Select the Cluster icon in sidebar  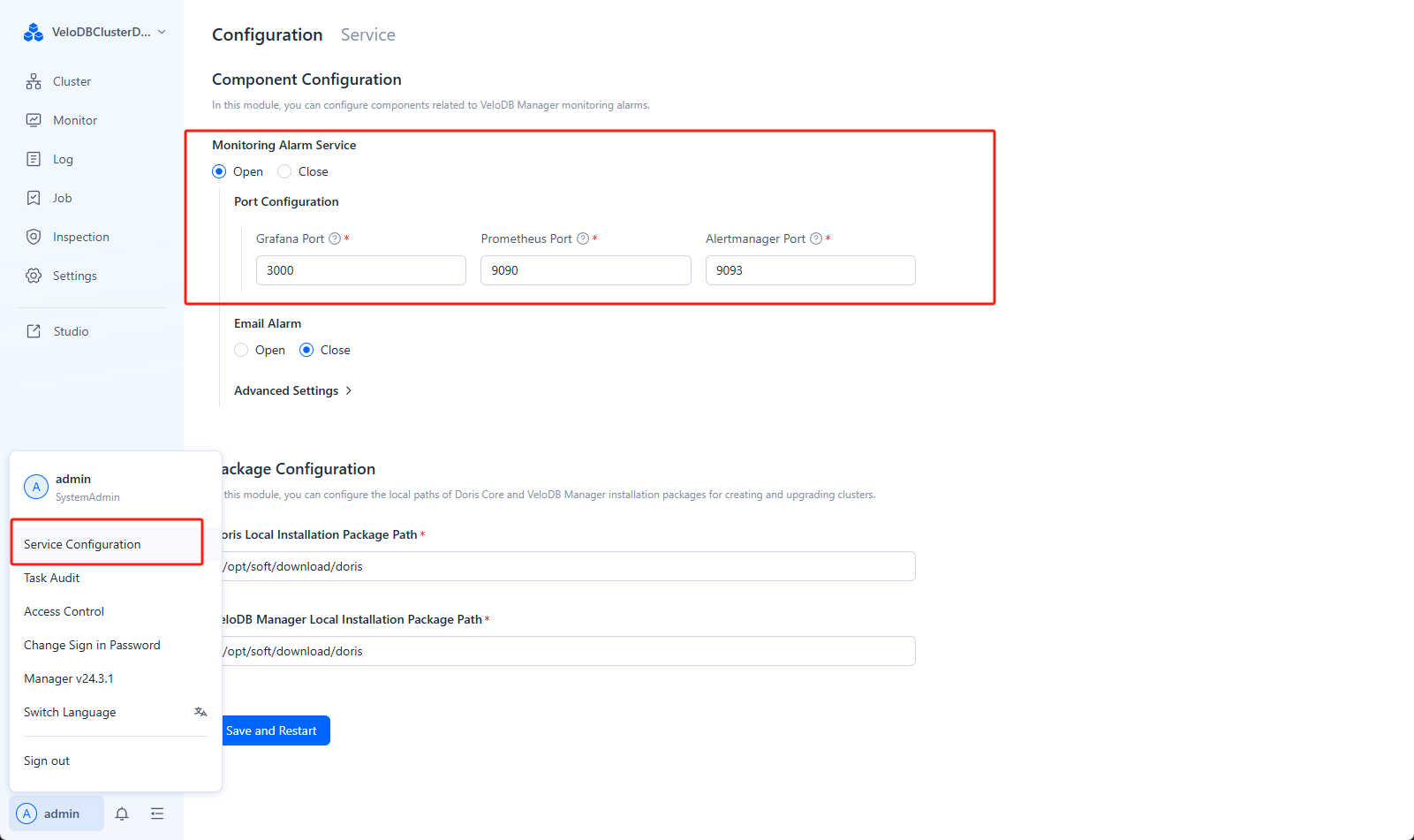34,80
